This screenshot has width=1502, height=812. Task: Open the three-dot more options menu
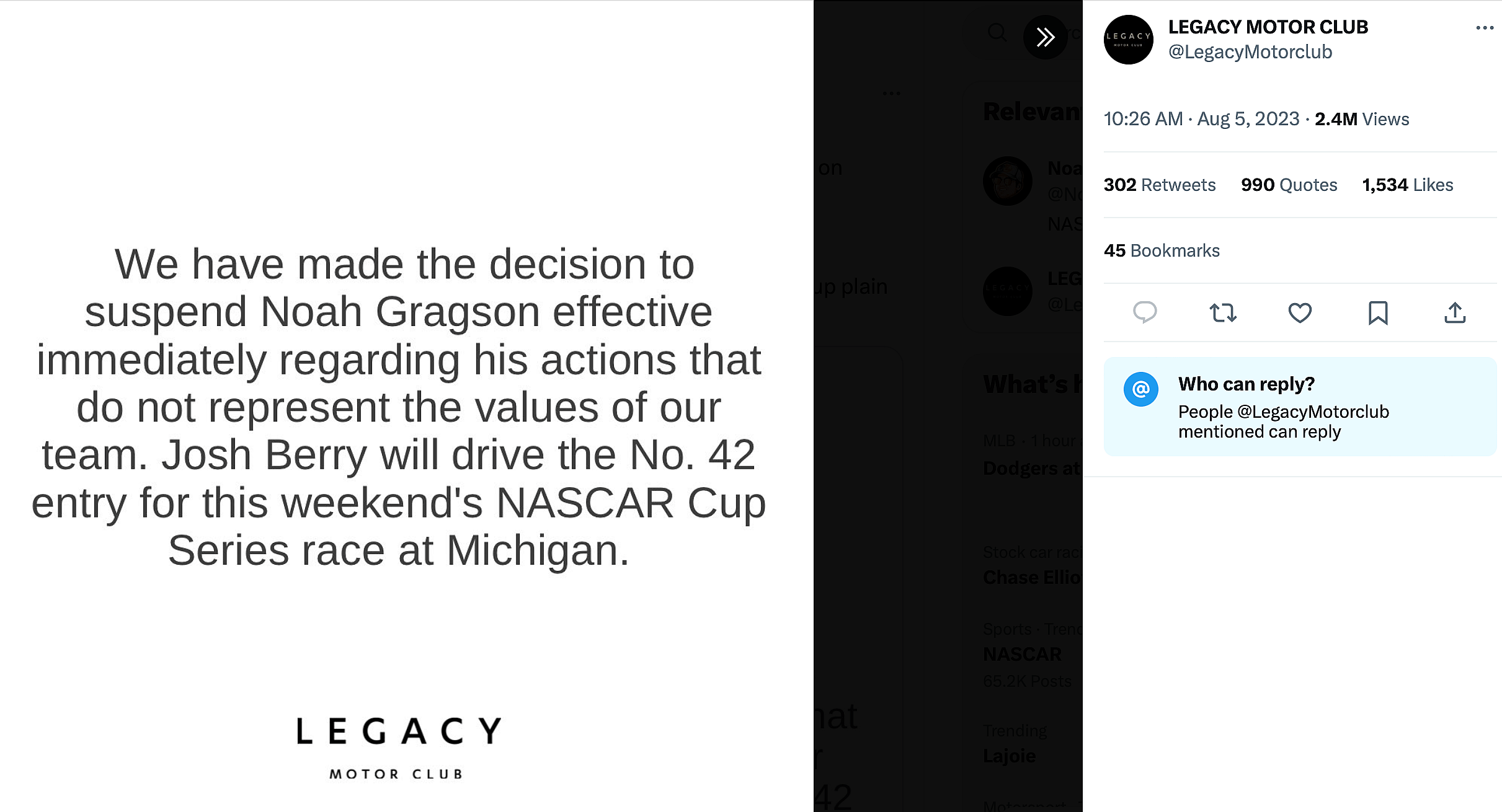click(1485, 27)
